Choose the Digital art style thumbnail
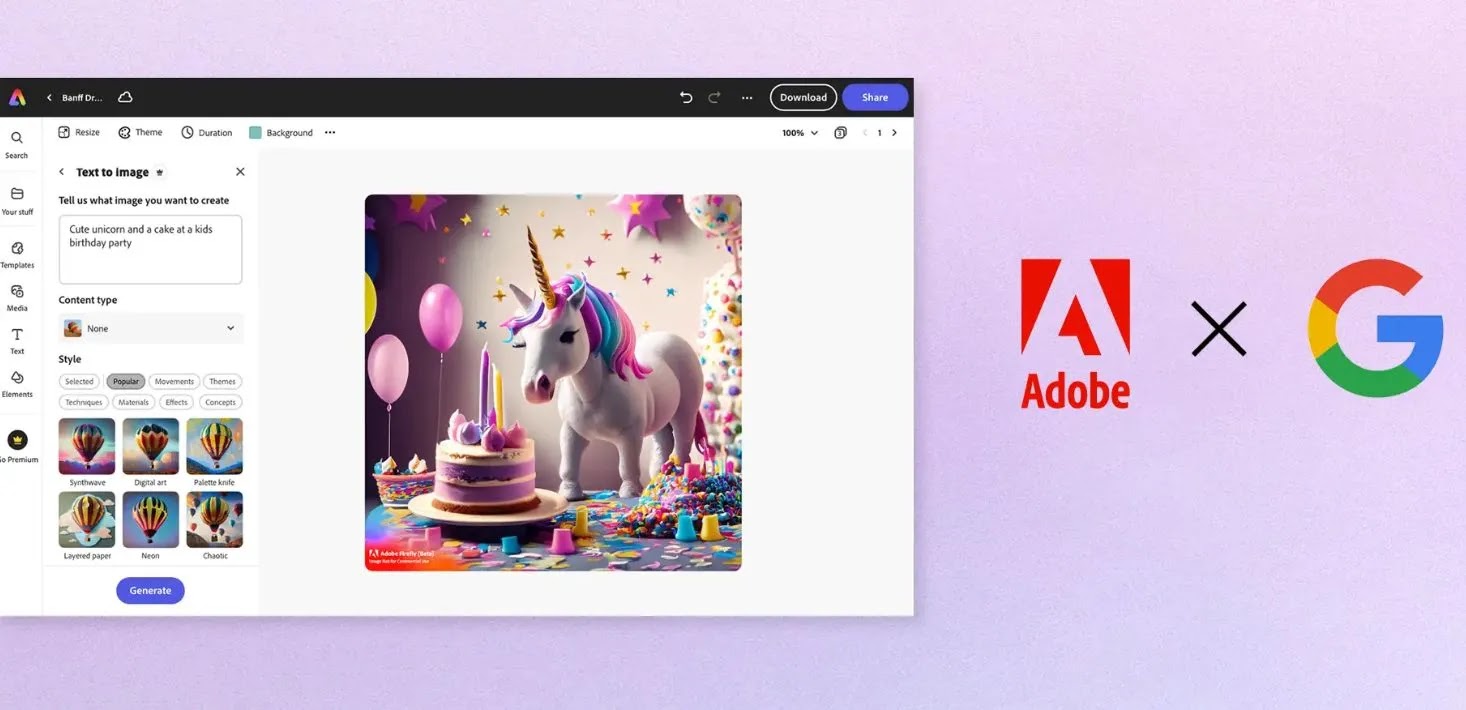 151,446
